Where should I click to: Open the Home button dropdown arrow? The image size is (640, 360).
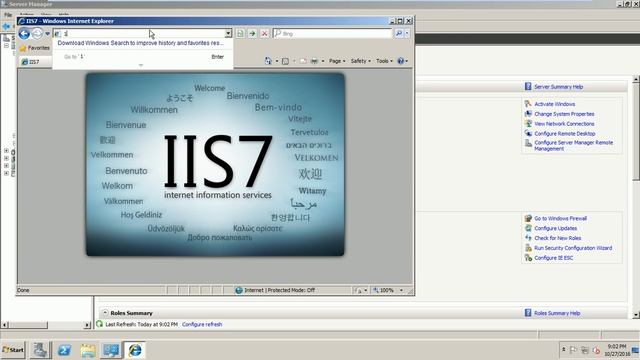(277, 61)
